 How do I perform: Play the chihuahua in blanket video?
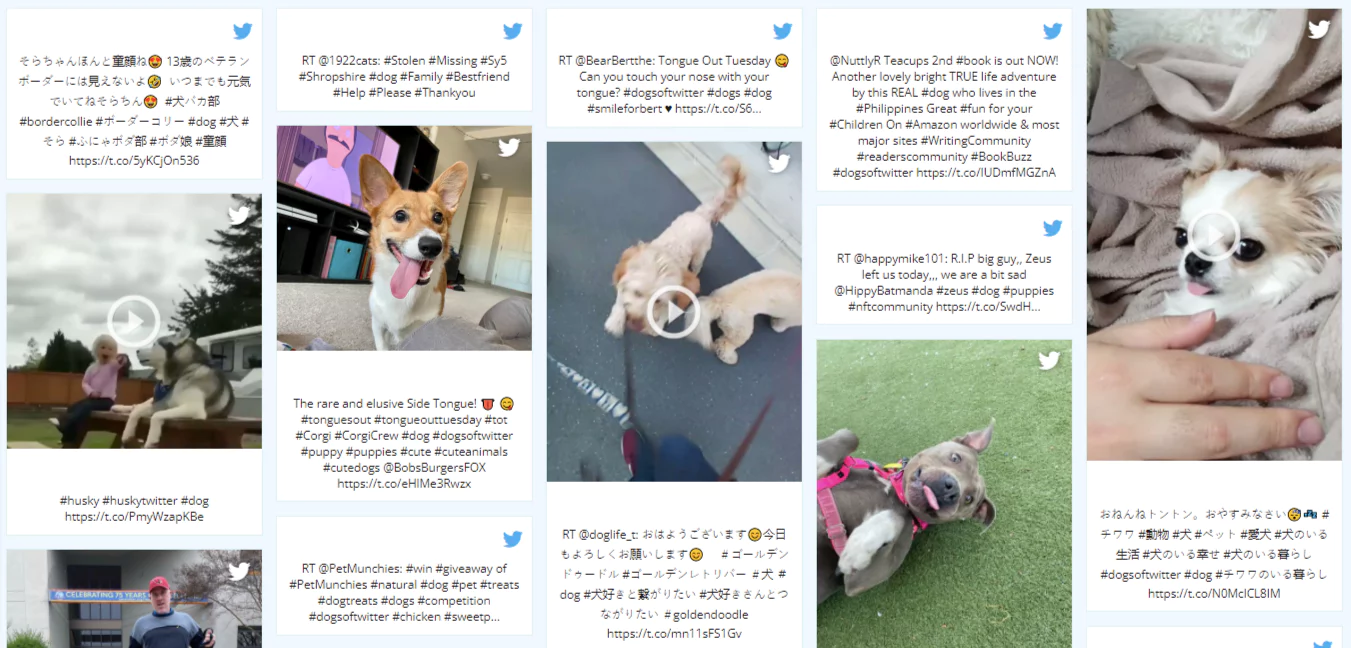click(1213, 235)
